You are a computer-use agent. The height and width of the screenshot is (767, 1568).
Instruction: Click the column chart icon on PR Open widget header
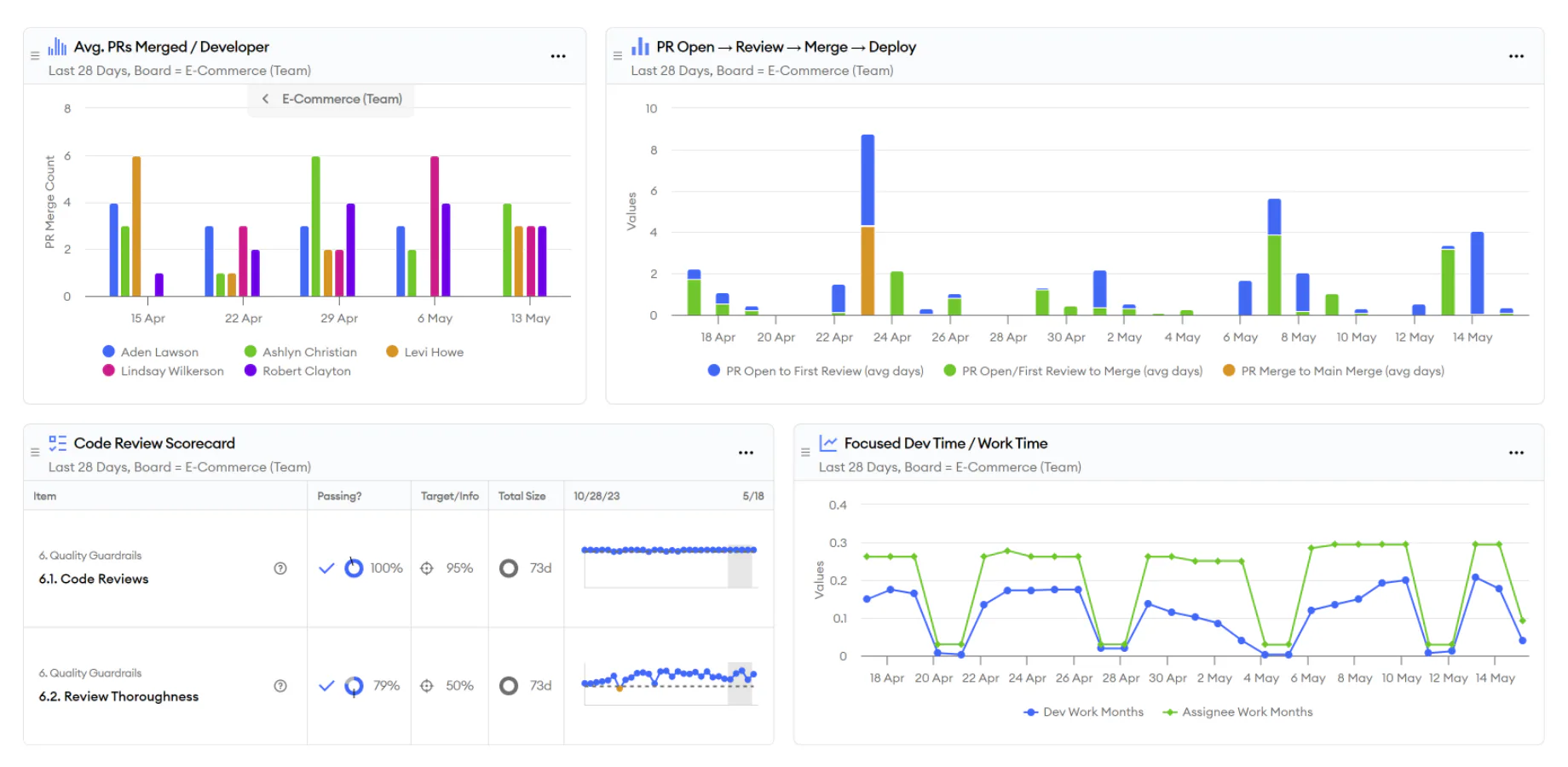point(640,46)
